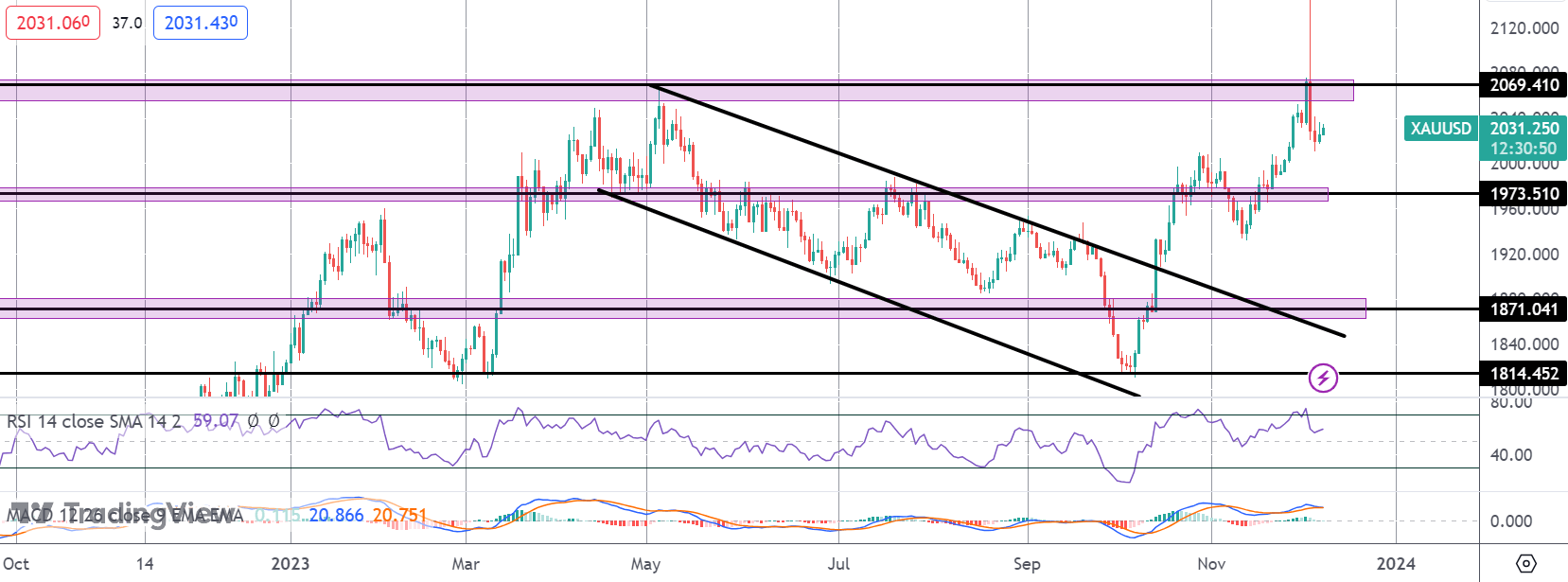Click the 2024 label on time axis
The width and height of the screenshot is (1568, 582).
coord(1396,564)
